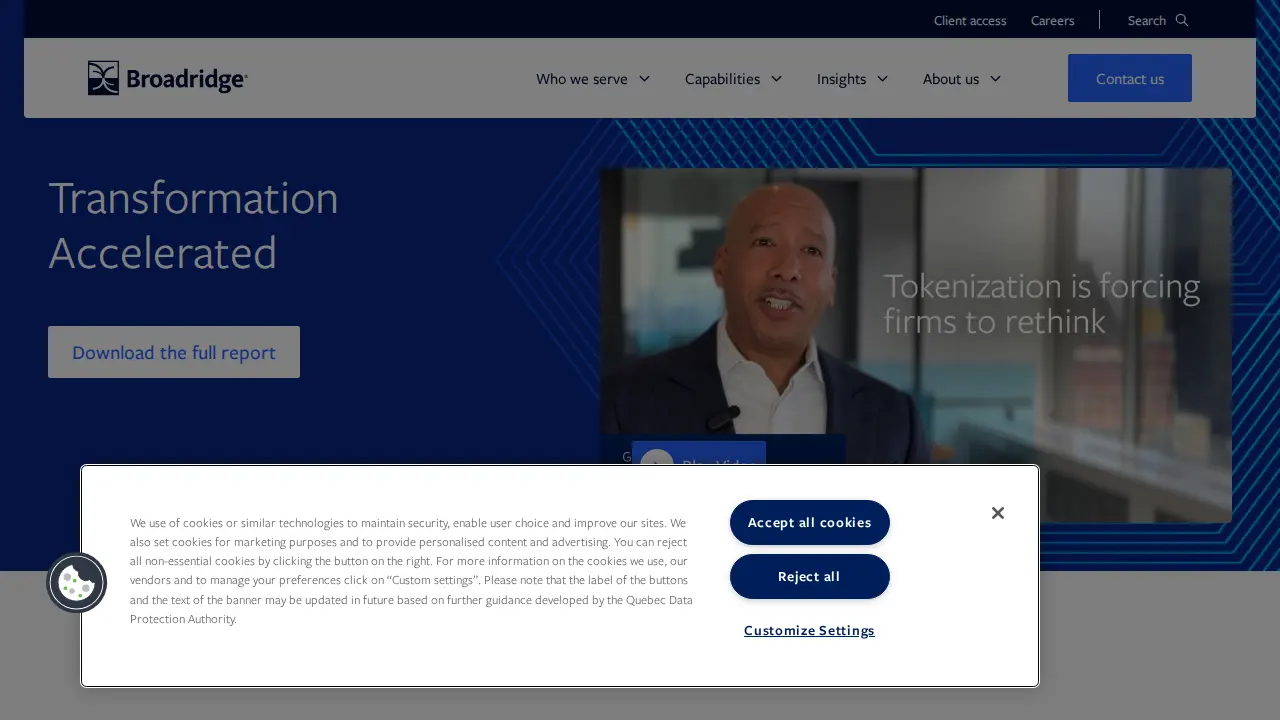Screen dimensions: 1280x720
Task: Accept all cookies
Action: pos(809,523)
